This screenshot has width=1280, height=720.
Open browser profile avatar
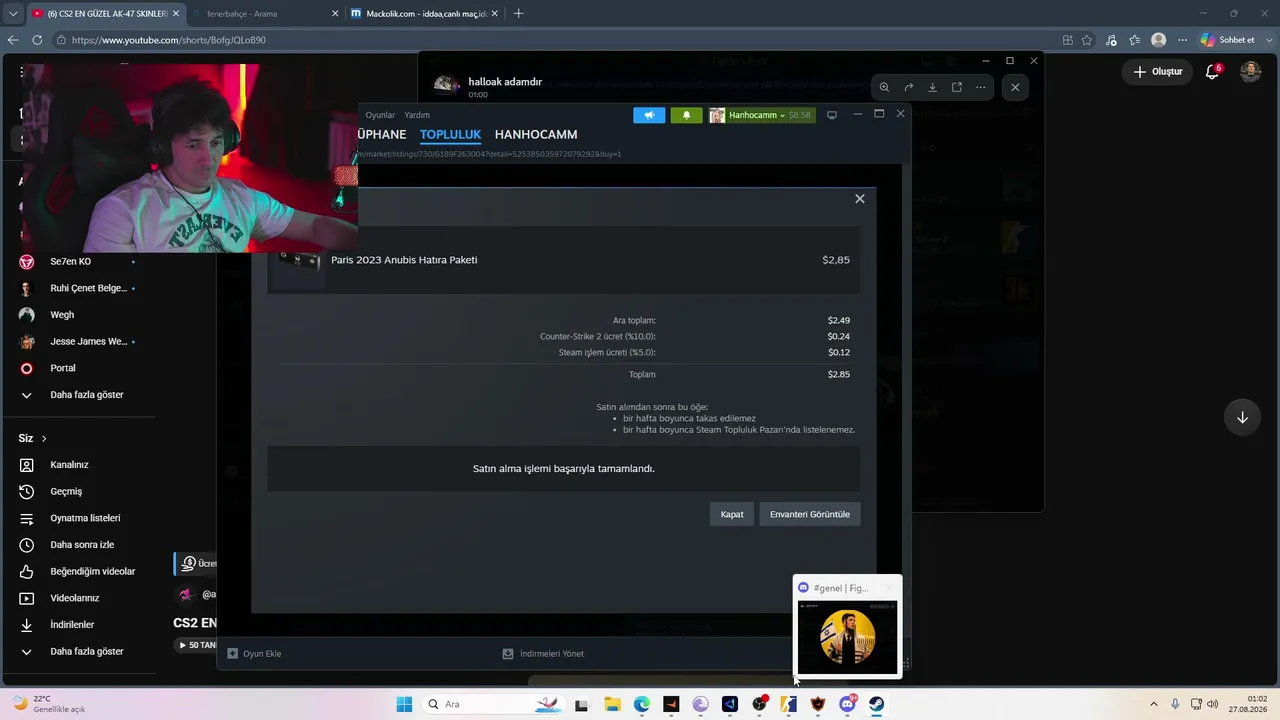tap(1159, 40)
